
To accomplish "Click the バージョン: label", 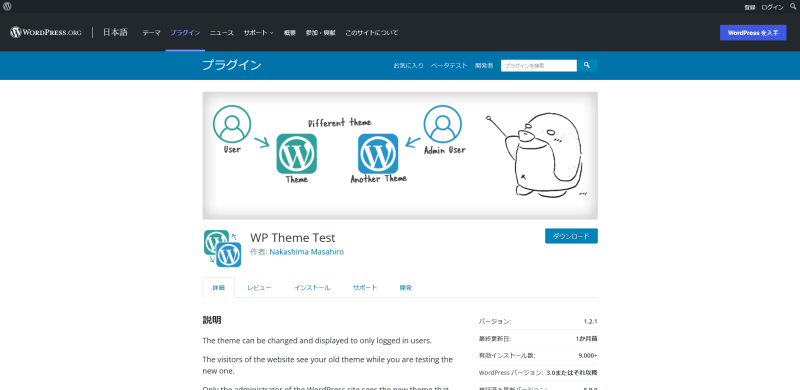I will click(x=495, y=322).
